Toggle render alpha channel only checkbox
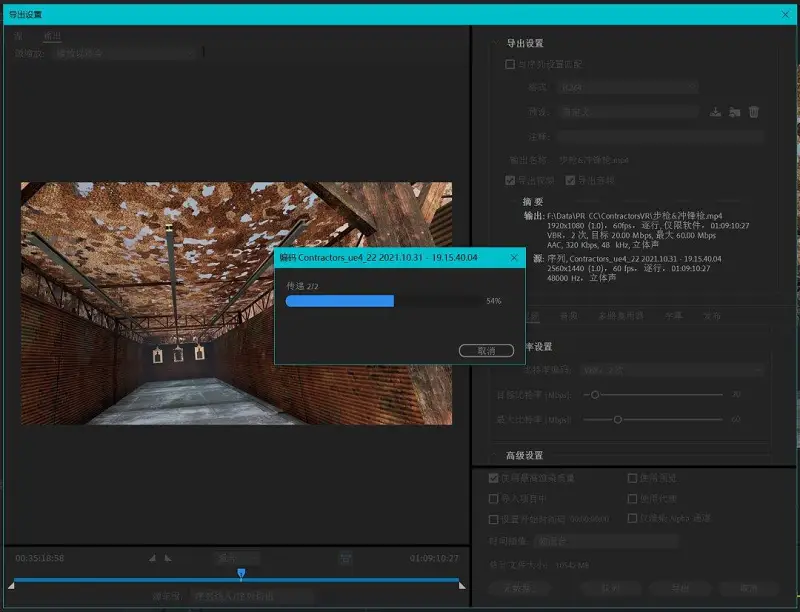 632,518
